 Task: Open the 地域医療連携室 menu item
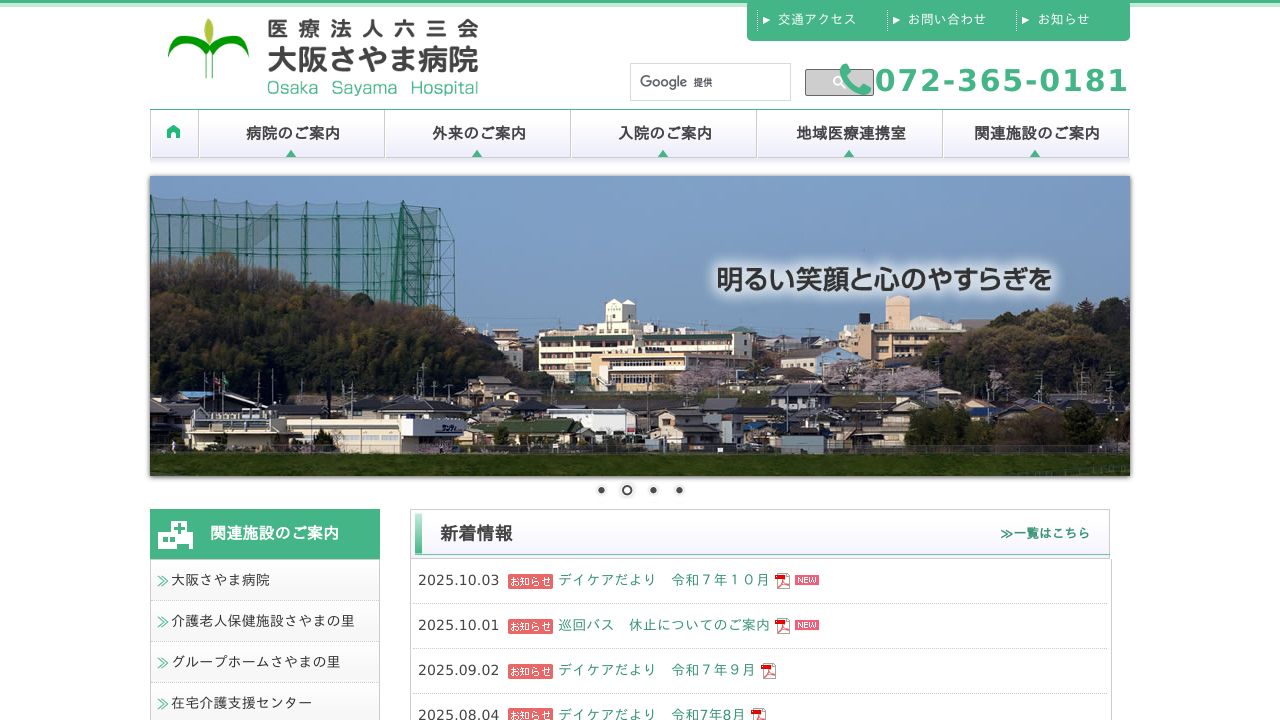tap(849, 133)
